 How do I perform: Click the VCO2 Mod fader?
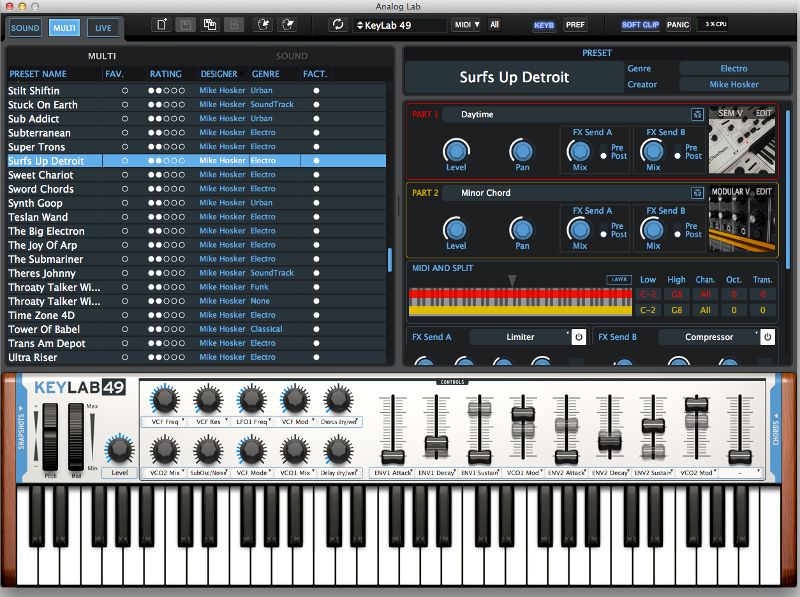point(696,405)
